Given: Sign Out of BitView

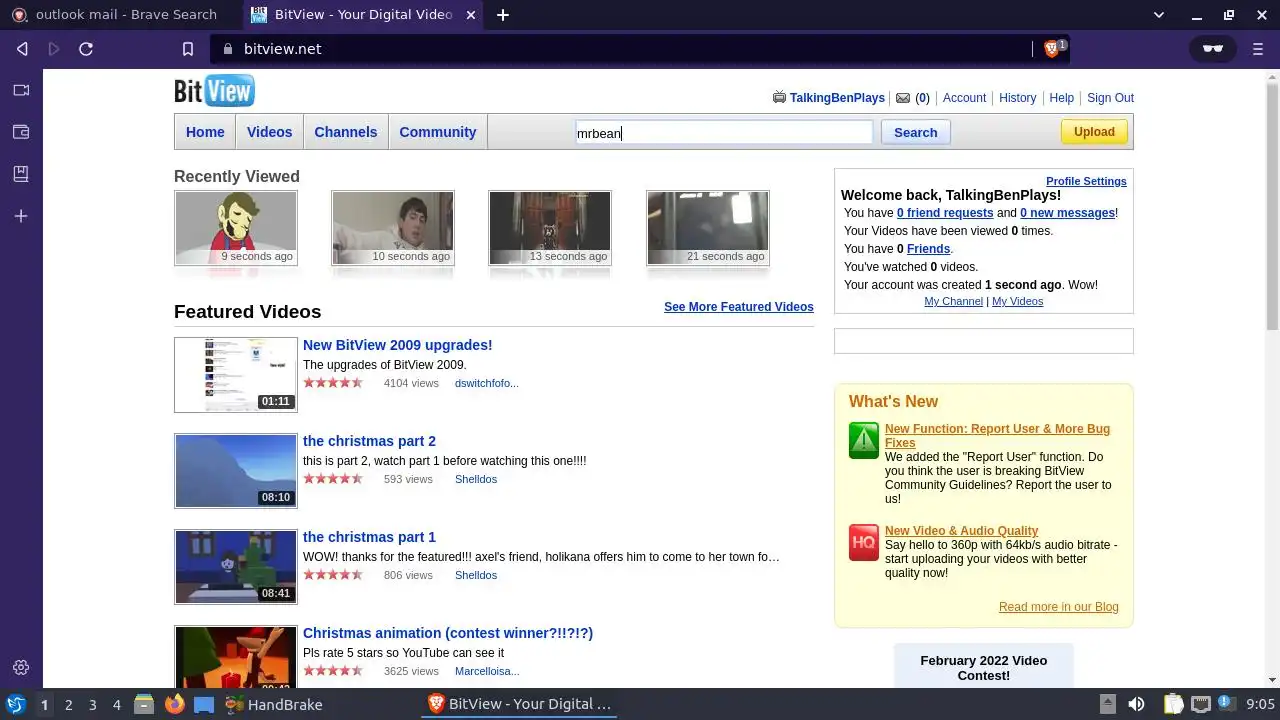Looking at the screenshot, I should point(1110,98).
